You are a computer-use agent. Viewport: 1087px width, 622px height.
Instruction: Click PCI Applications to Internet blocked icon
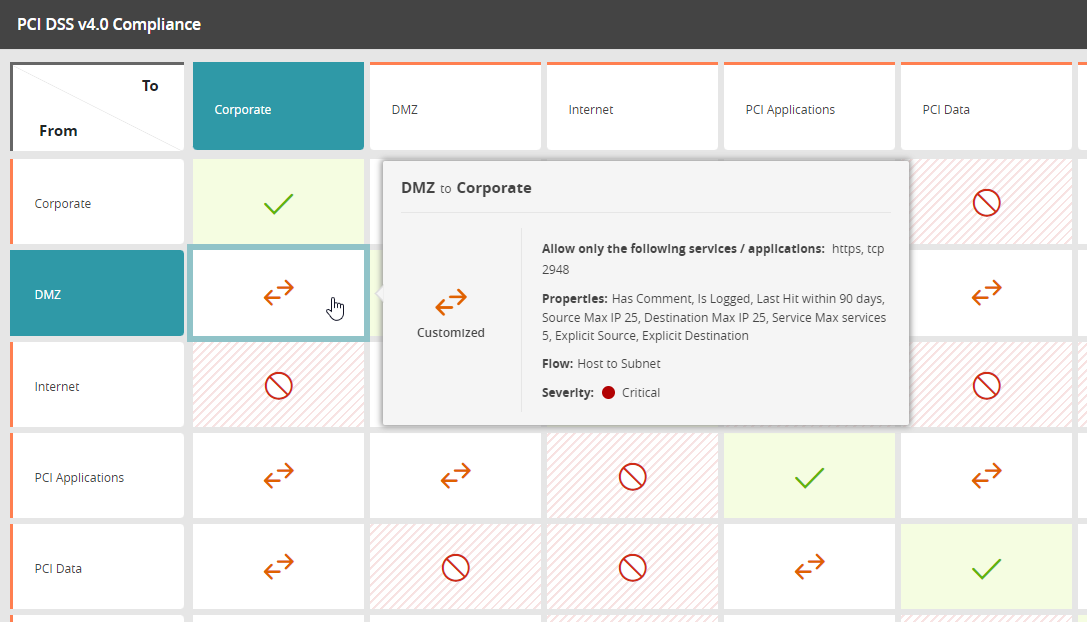[632, 477]
